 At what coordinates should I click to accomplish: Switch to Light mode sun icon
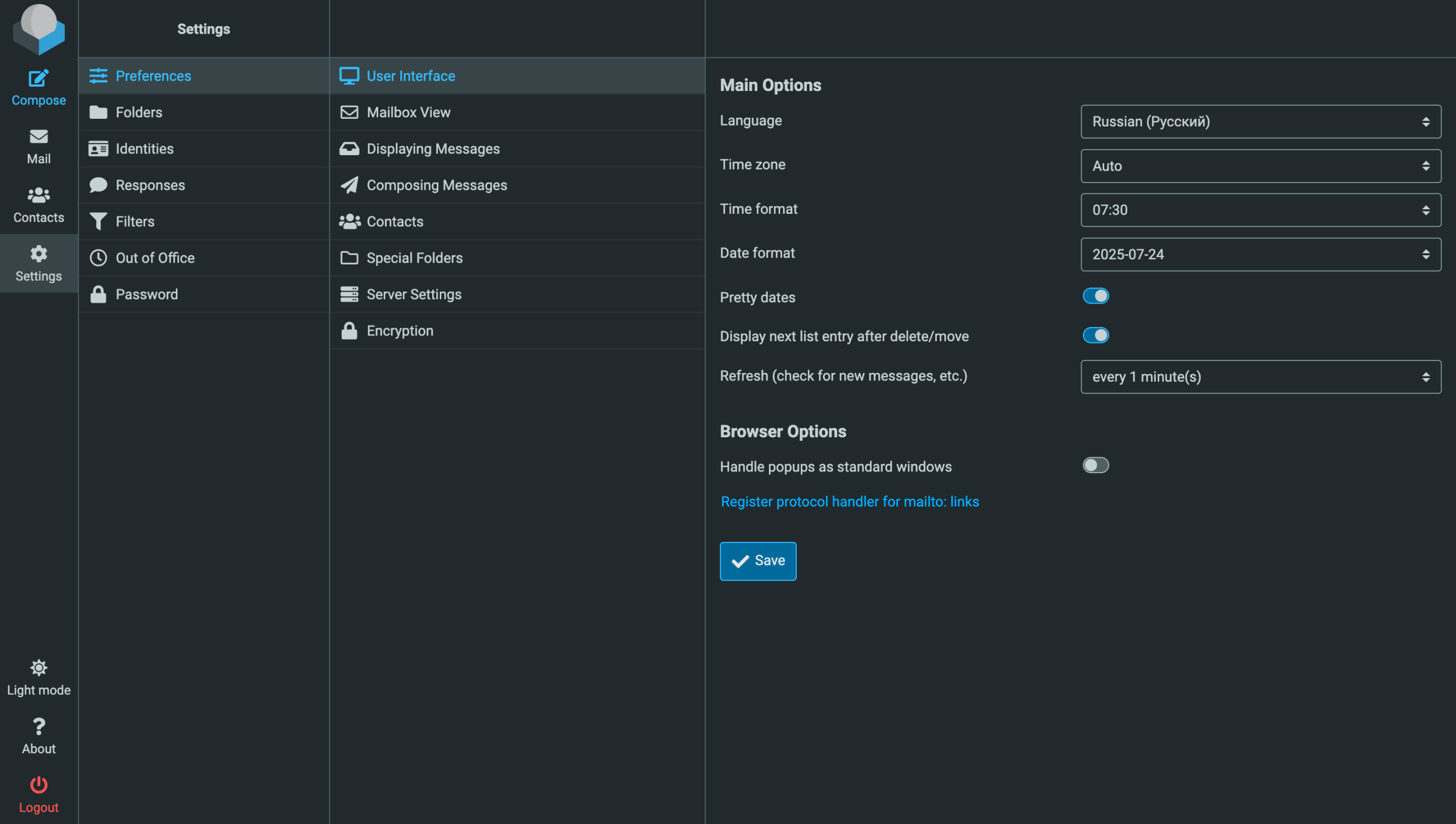tap(39, 668)
